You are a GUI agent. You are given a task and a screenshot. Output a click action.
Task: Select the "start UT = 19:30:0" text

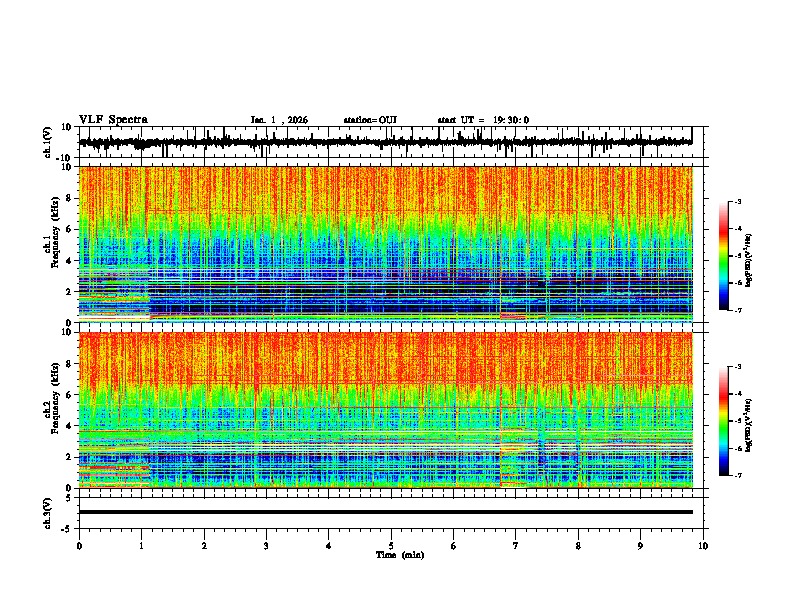483,120
